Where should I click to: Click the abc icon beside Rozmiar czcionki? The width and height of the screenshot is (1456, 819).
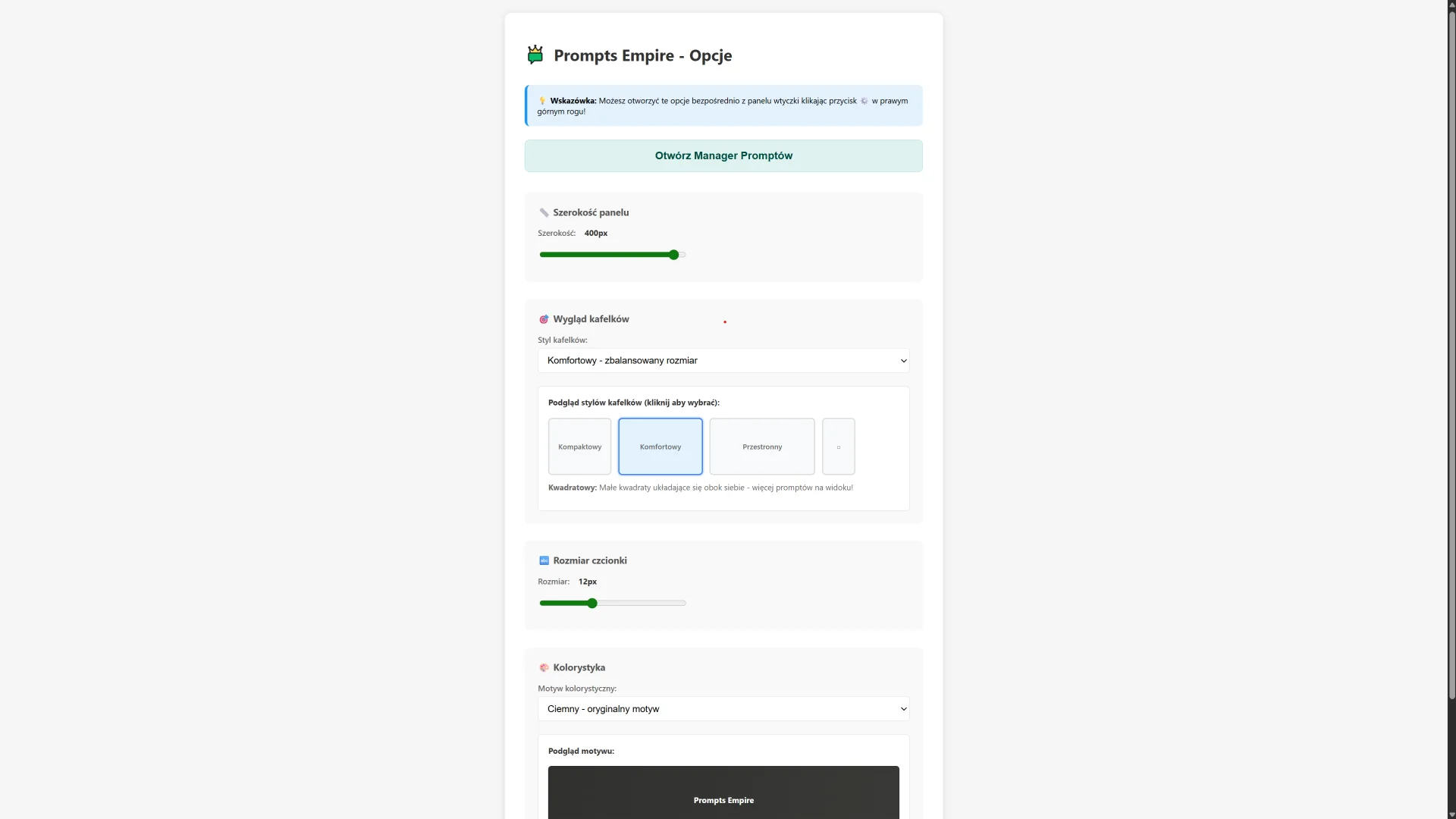[x=544, y=561]
